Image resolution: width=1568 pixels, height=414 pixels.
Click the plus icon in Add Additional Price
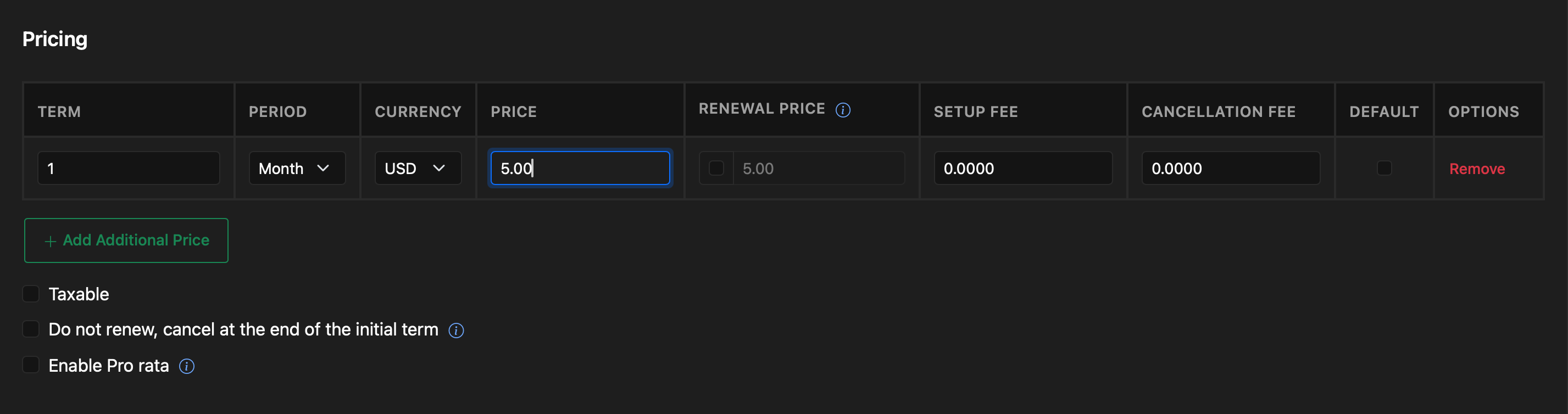pyautogui.click(x=51, y=242)
